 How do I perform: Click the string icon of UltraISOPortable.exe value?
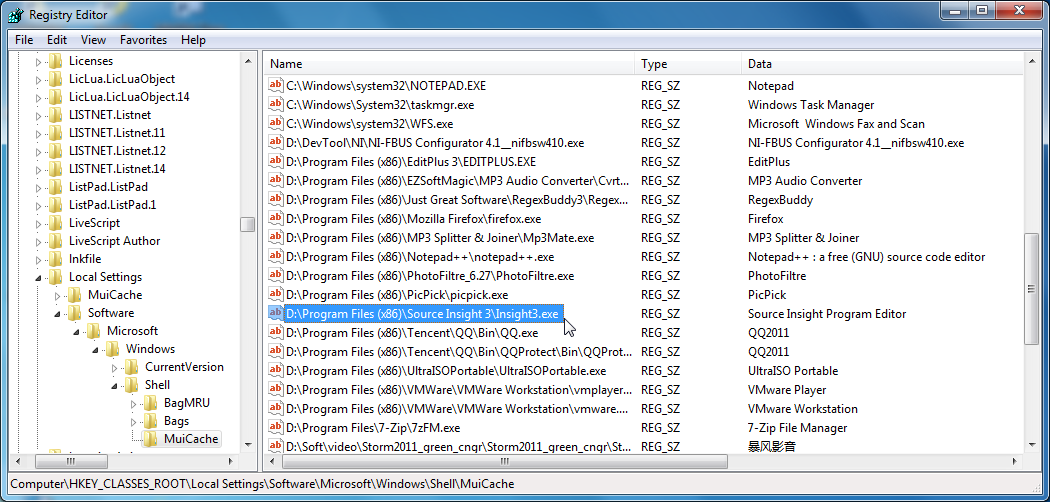[275, 370]
